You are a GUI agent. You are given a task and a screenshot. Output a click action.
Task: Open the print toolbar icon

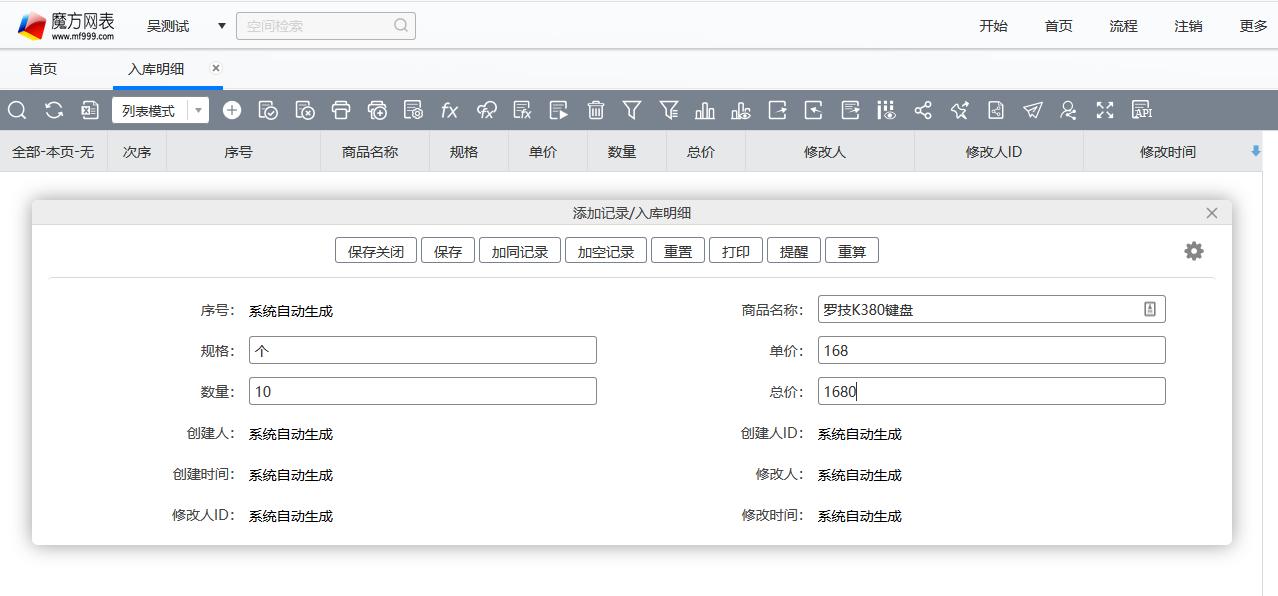point(340,110)
